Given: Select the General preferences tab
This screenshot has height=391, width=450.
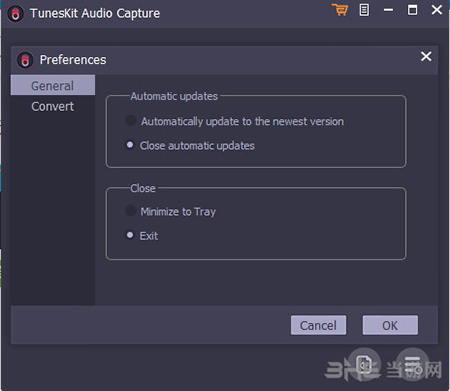Looking at the screenshot, I should pos(53,85).
